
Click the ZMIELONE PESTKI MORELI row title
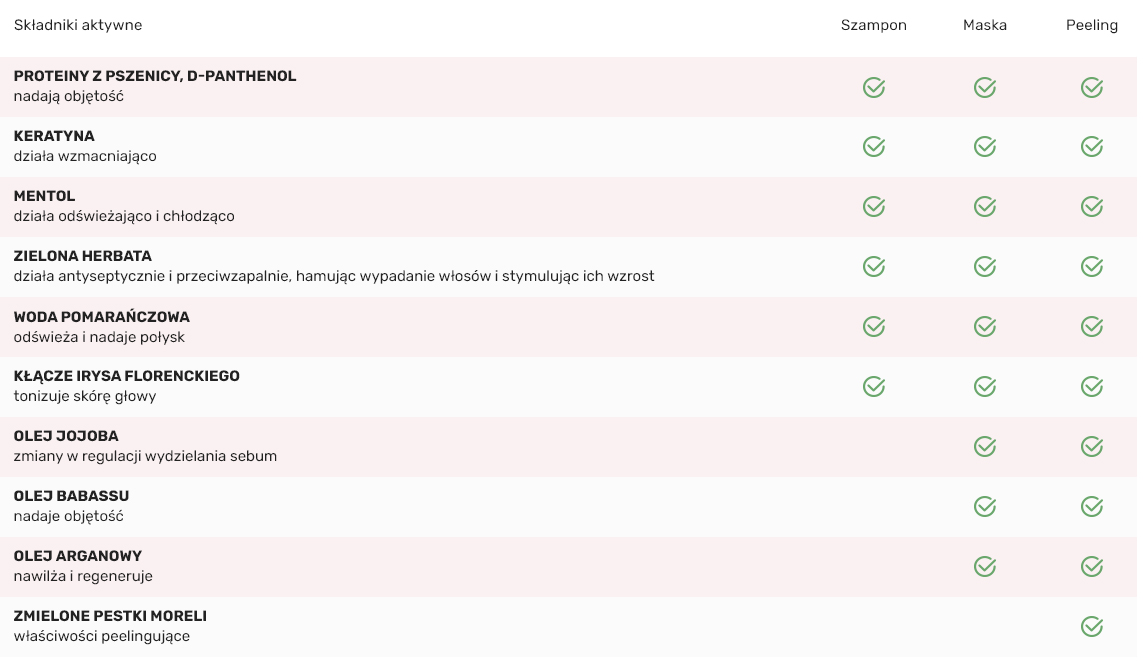110,616
